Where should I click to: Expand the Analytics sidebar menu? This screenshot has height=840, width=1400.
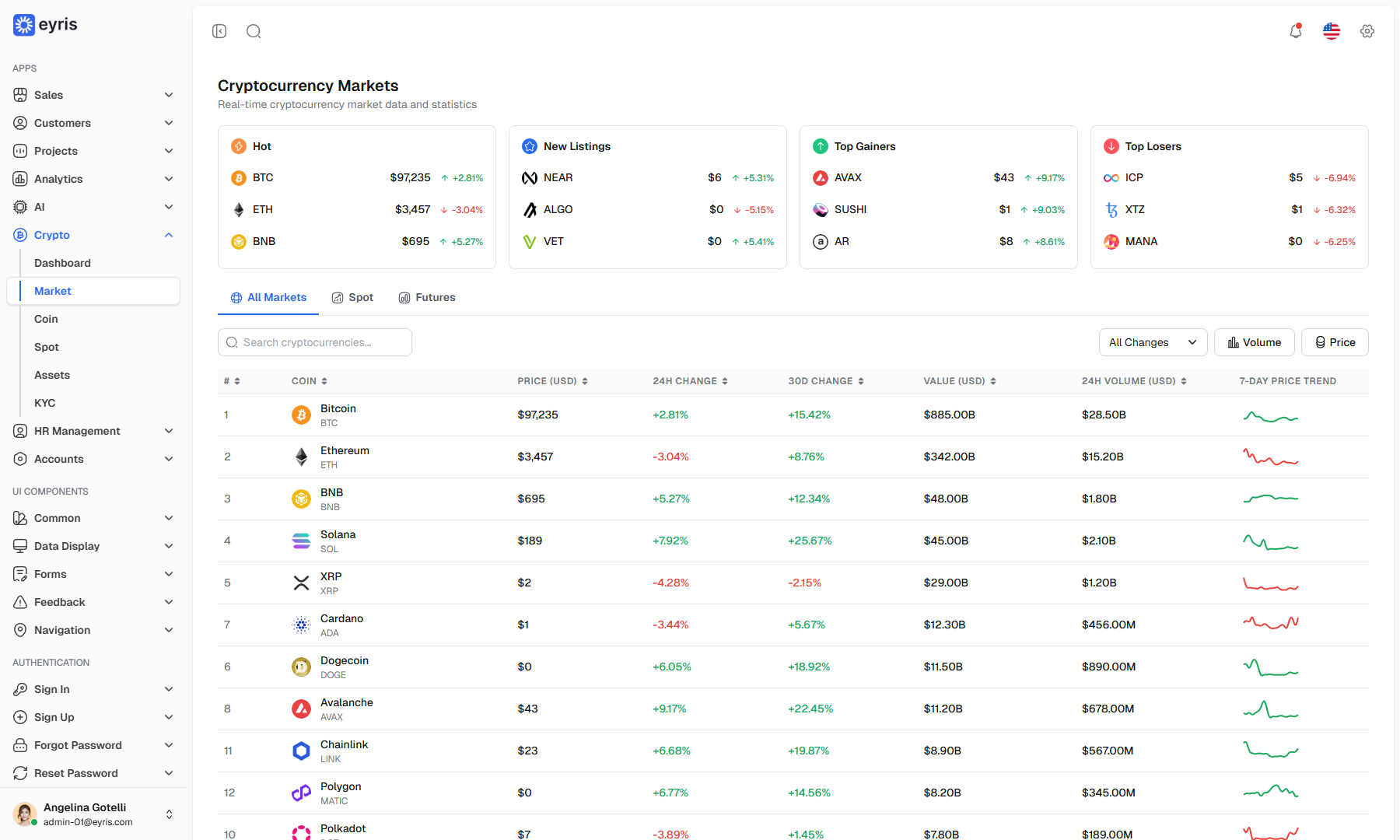(x=93, y=179)
